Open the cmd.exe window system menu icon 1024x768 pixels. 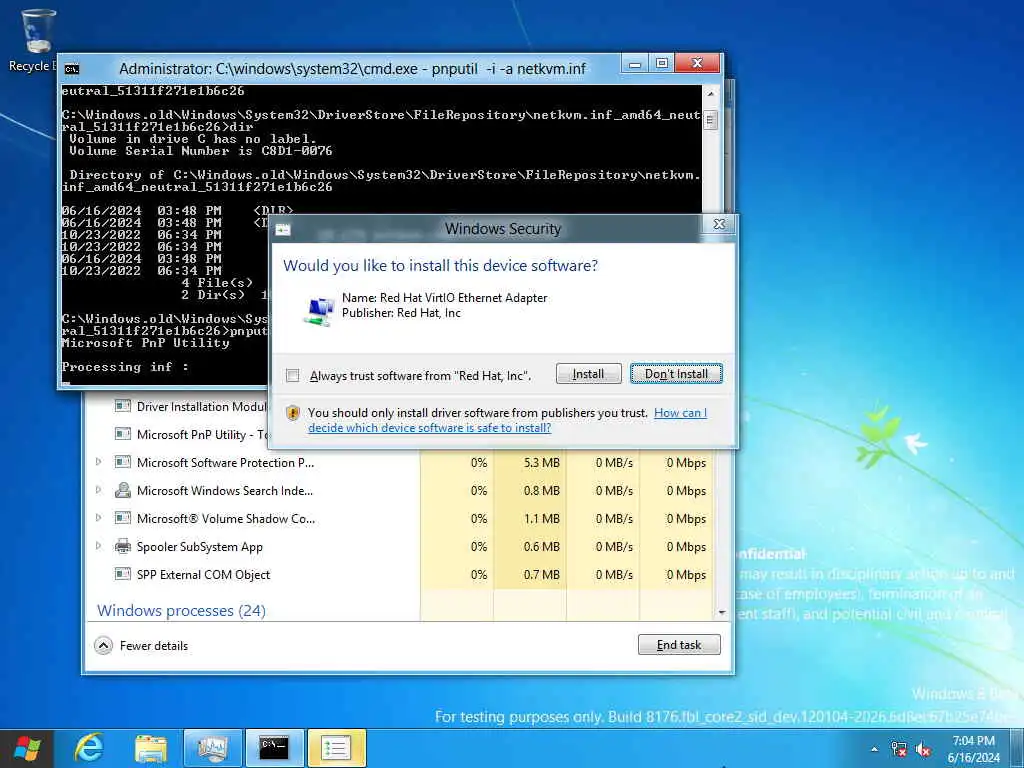pyautogui.click(x=72, y=69)
